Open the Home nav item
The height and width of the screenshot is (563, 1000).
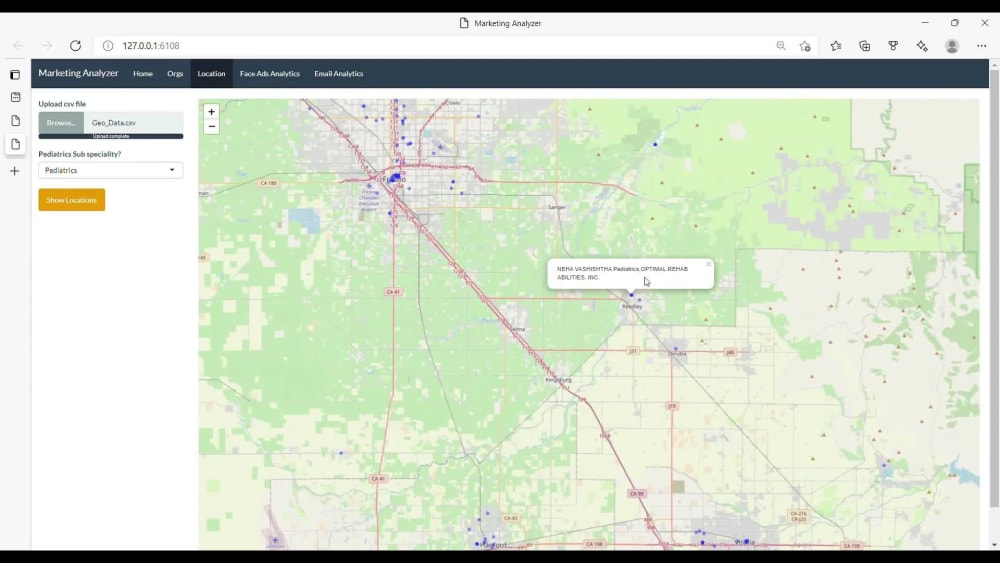[x=143, y=73]
